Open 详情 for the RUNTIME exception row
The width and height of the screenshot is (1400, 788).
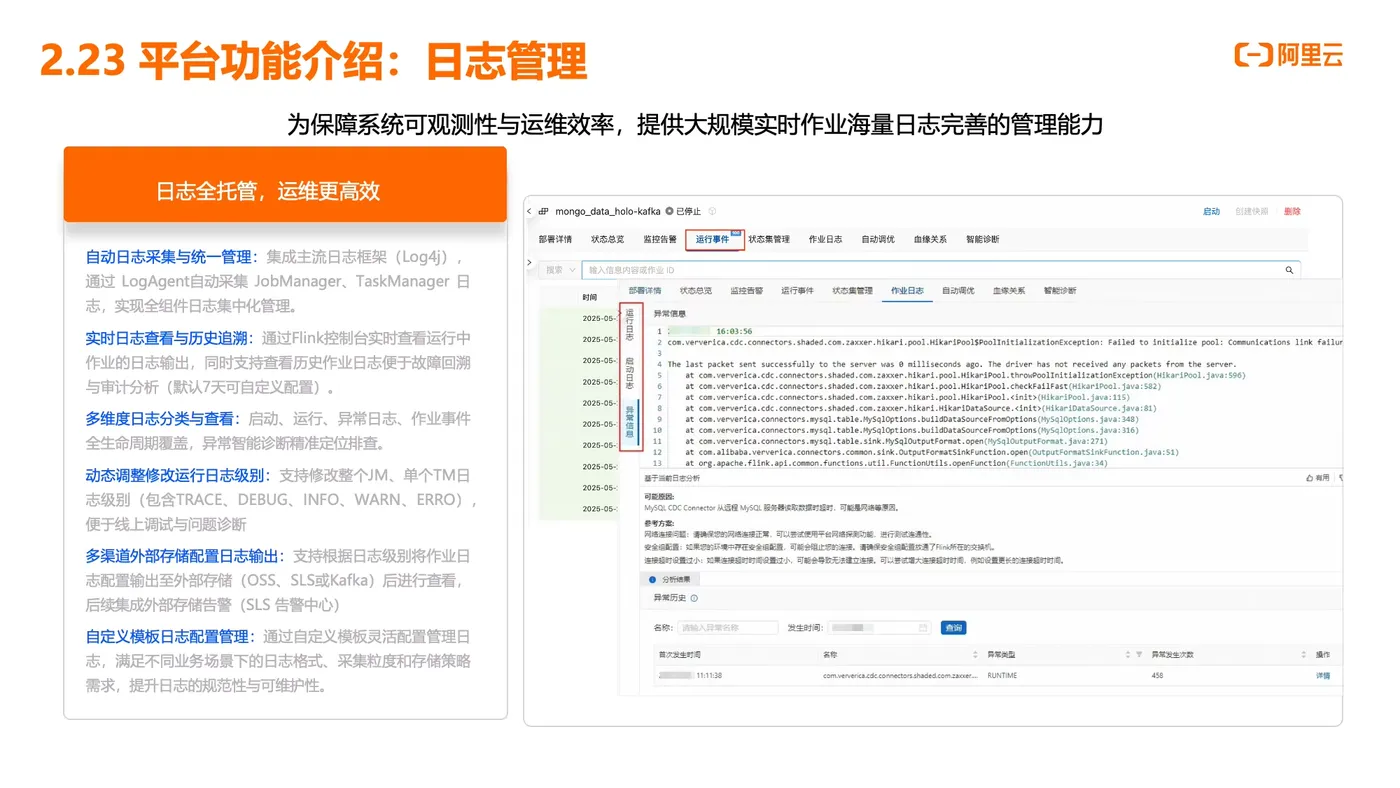point(1322,674)
